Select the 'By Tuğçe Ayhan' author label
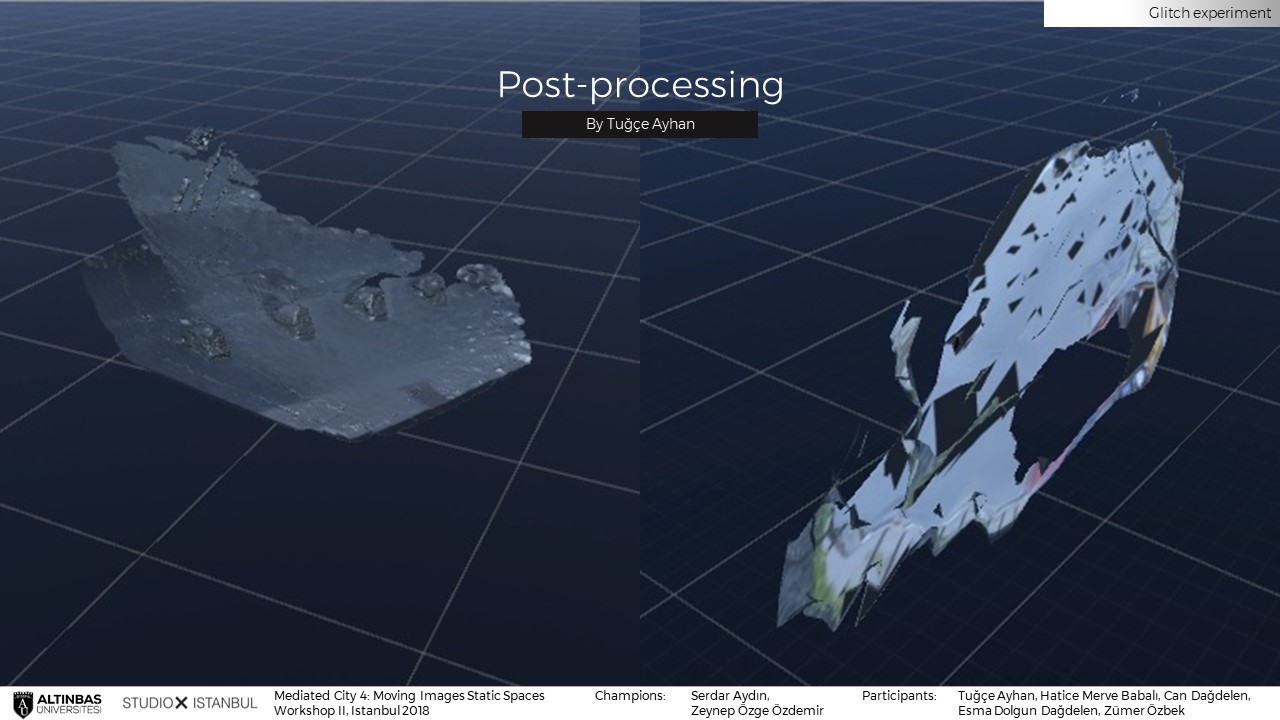The image size is (1280, 720). tap(640, 124)
